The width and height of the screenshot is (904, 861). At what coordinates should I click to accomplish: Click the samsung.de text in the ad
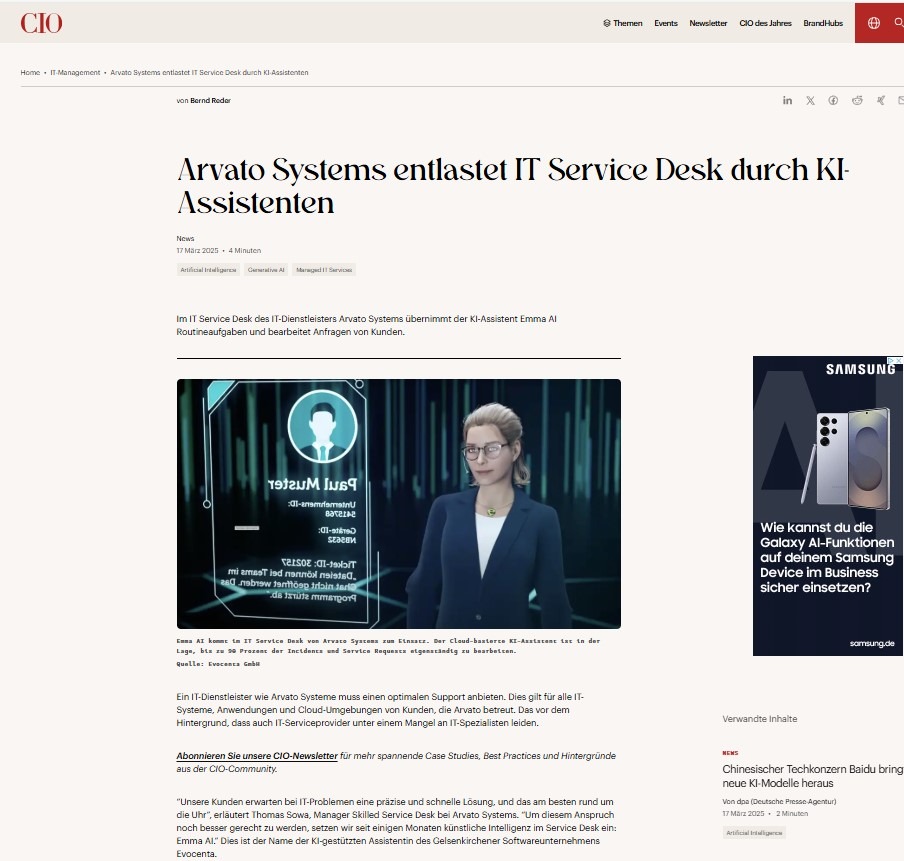coord(872,644)
